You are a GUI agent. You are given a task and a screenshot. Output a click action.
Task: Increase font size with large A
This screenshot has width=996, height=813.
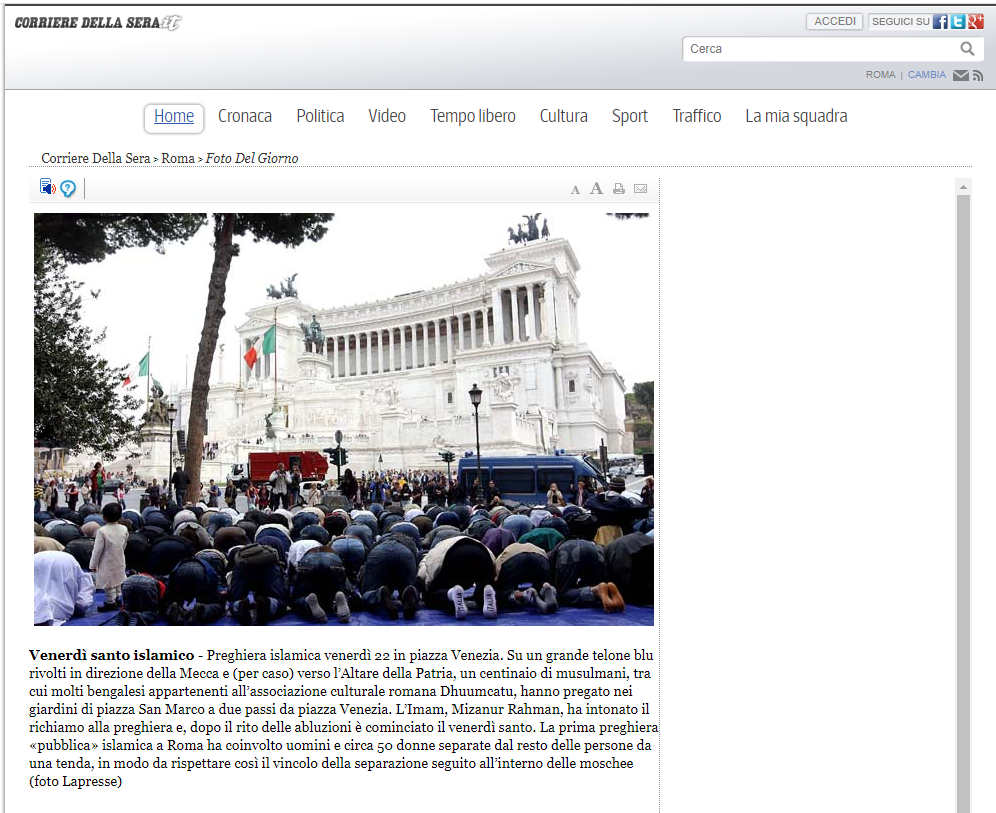point(596,188)
